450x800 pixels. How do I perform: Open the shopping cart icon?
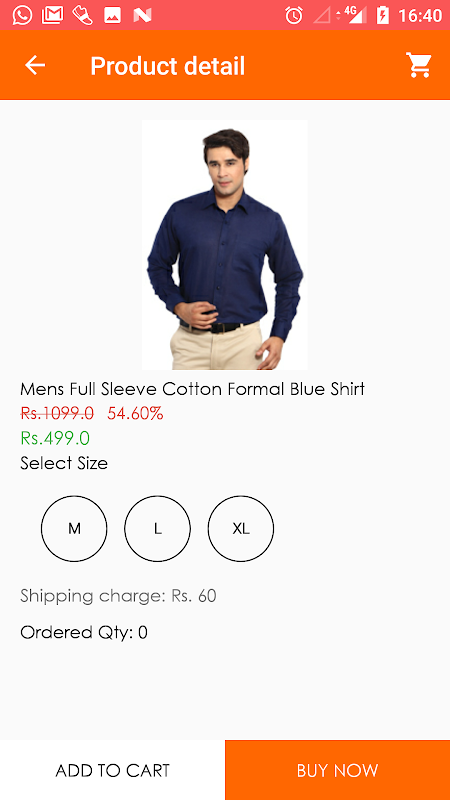point(419,65)
